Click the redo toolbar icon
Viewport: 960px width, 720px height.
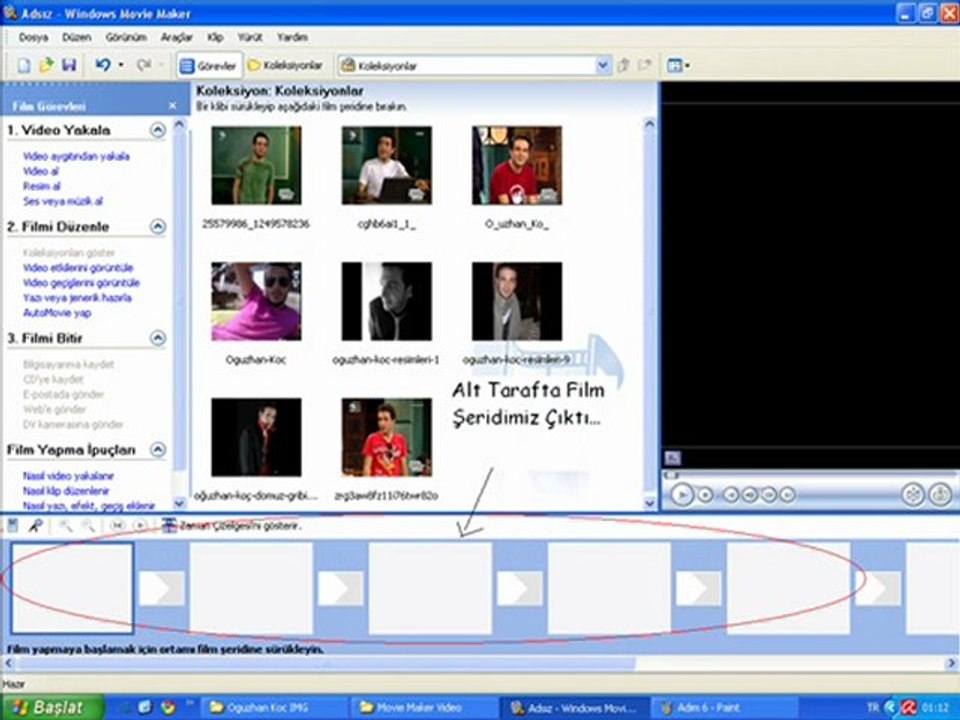point(144,65)
